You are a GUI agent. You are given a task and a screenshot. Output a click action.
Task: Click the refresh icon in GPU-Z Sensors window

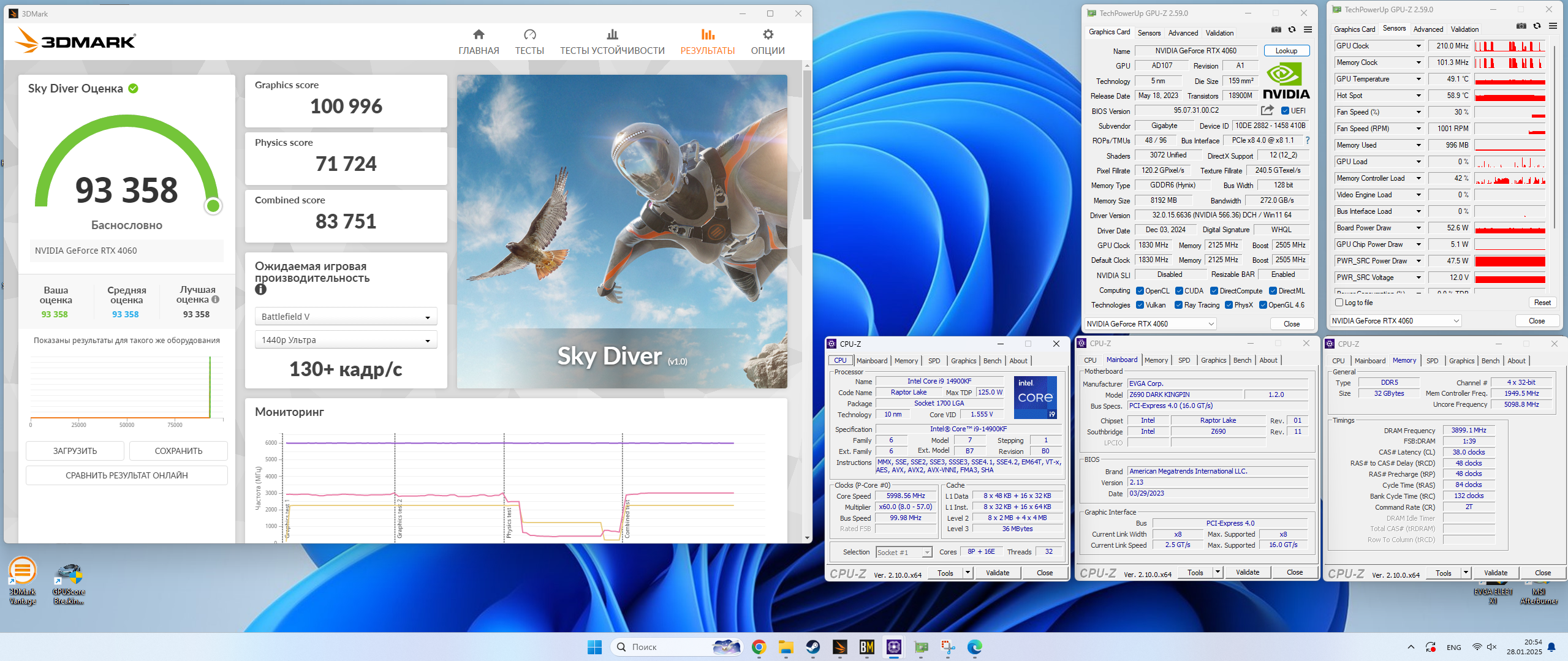1537,26
